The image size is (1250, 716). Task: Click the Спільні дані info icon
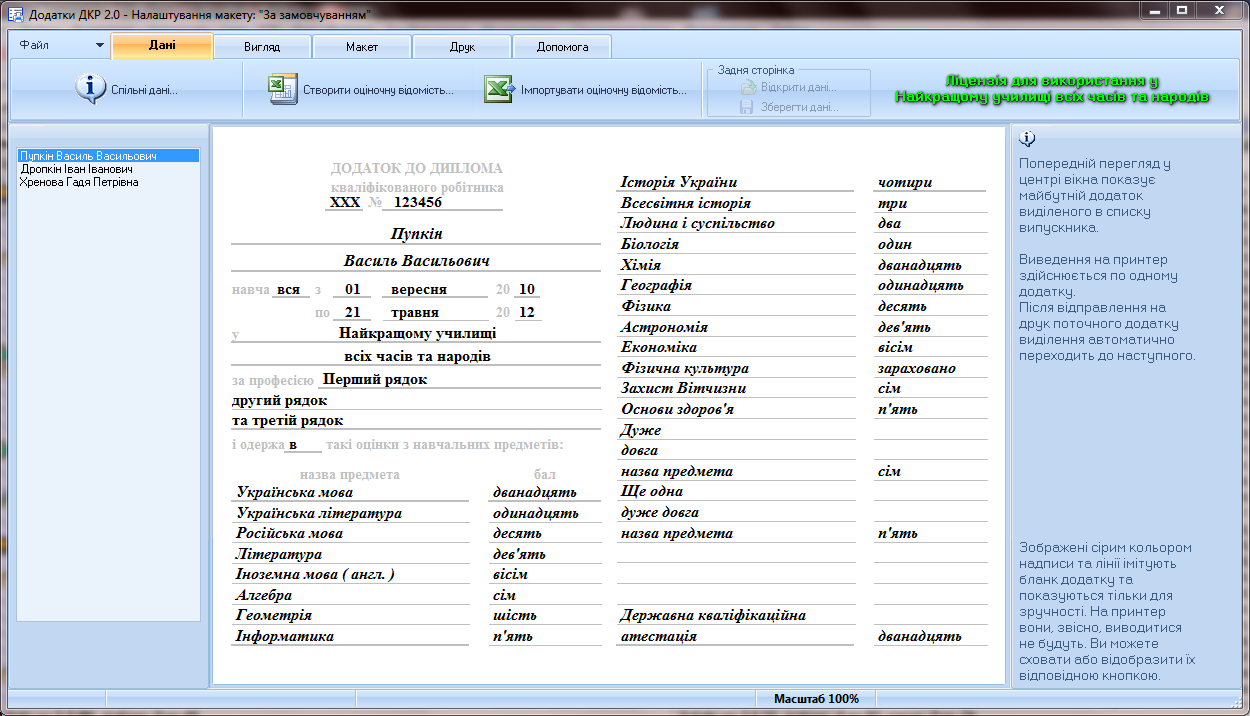(x=90, y=89)
